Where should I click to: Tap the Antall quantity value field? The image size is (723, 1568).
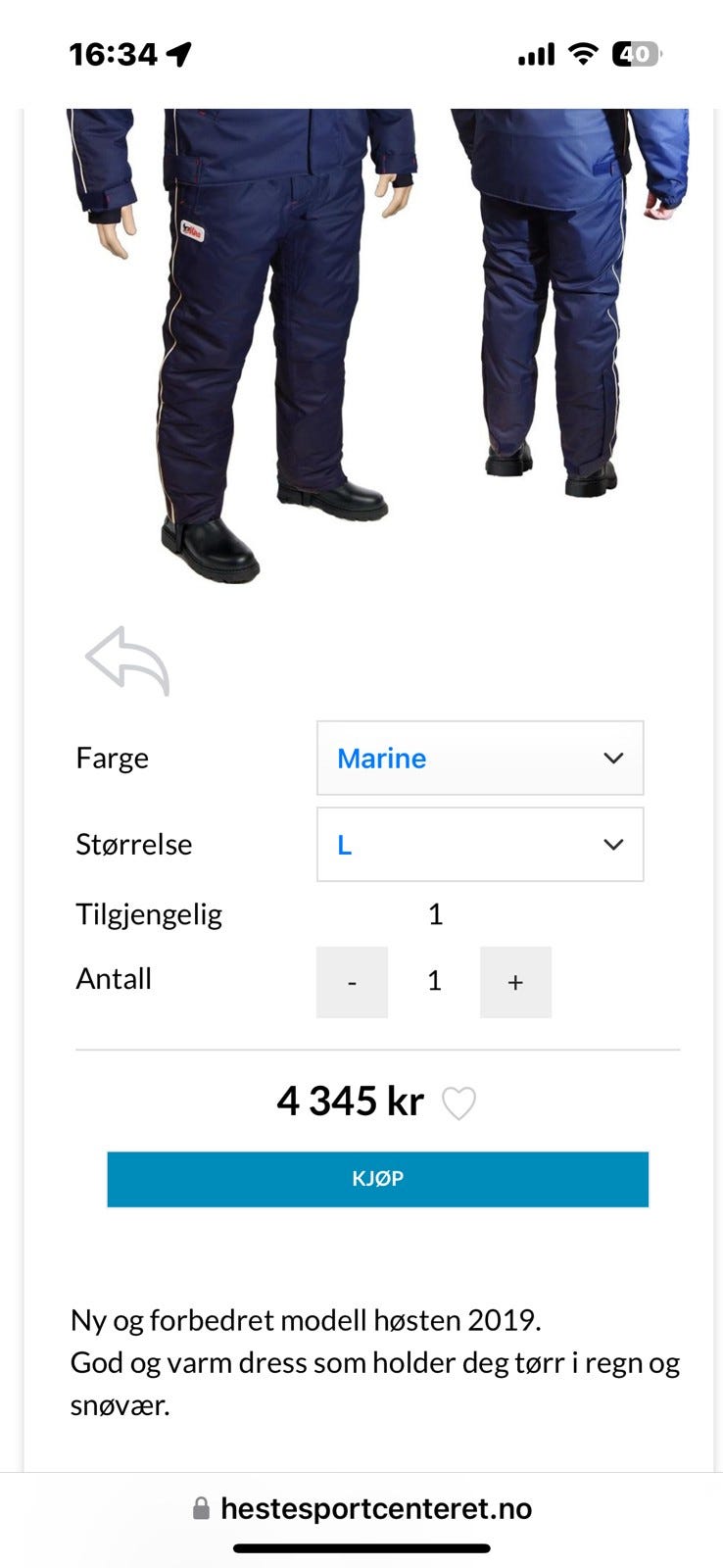[x=434, y=982]
